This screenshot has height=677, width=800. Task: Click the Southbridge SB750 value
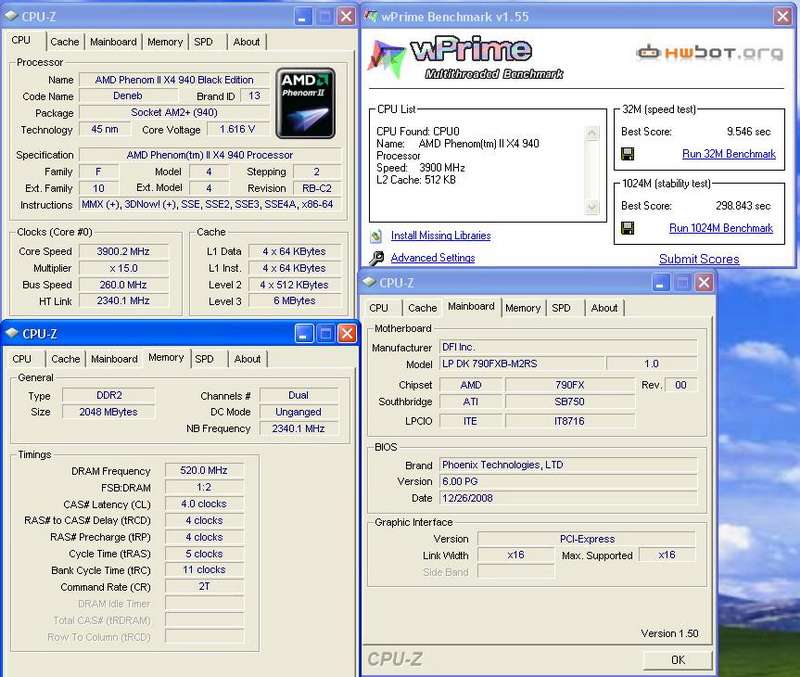coord(569,402)
